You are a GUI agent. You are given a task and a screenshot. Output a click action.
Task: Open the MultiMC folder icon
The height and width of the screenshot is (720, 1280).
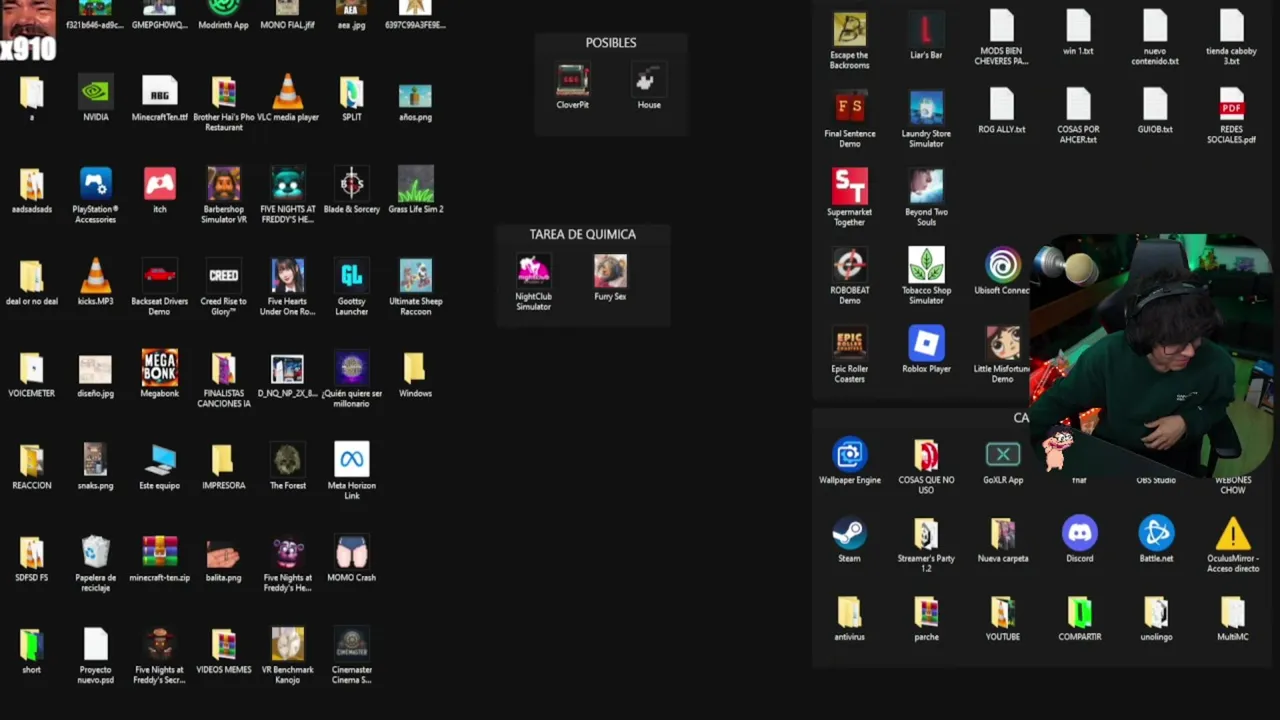pos(1232,611)
